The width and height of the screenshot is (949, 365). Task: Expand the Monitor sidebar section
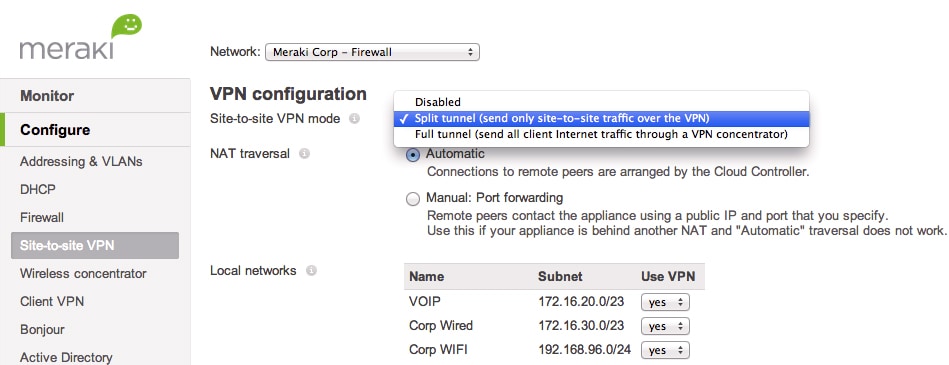95,96
